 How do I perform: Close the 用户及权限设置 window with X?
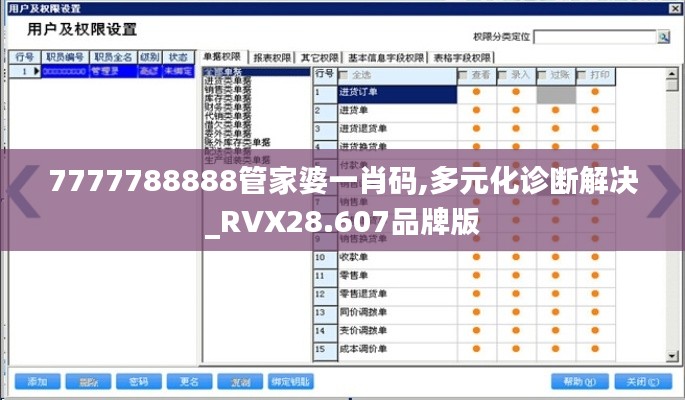675,8
